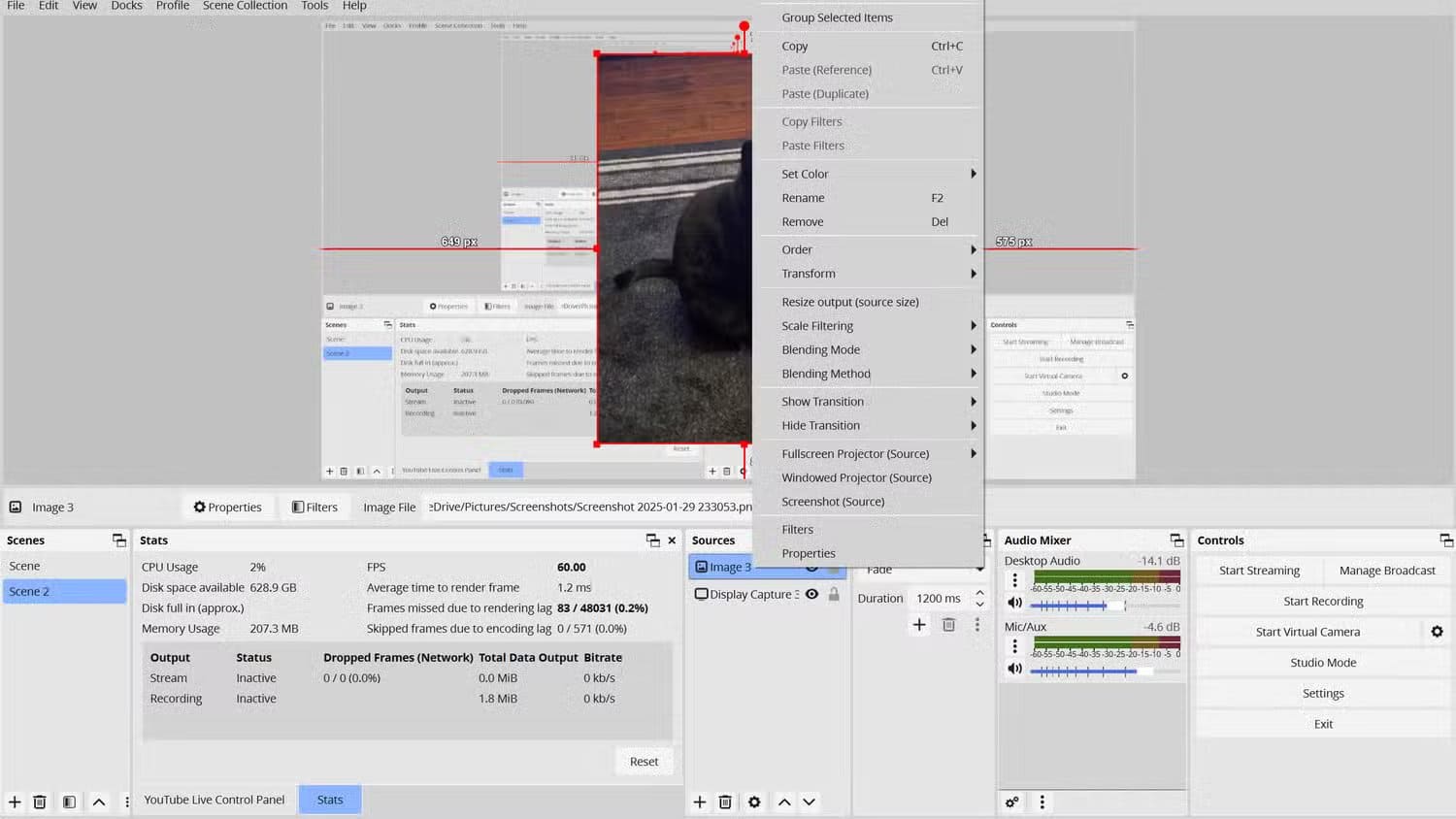Click Manage Broadcast button

click(x=1387, y=571)
